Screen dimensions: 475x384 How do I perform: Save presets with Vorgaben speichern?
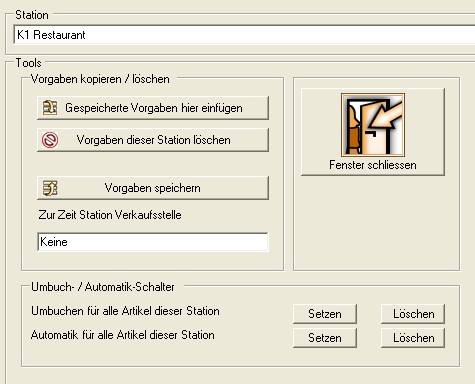153,188
